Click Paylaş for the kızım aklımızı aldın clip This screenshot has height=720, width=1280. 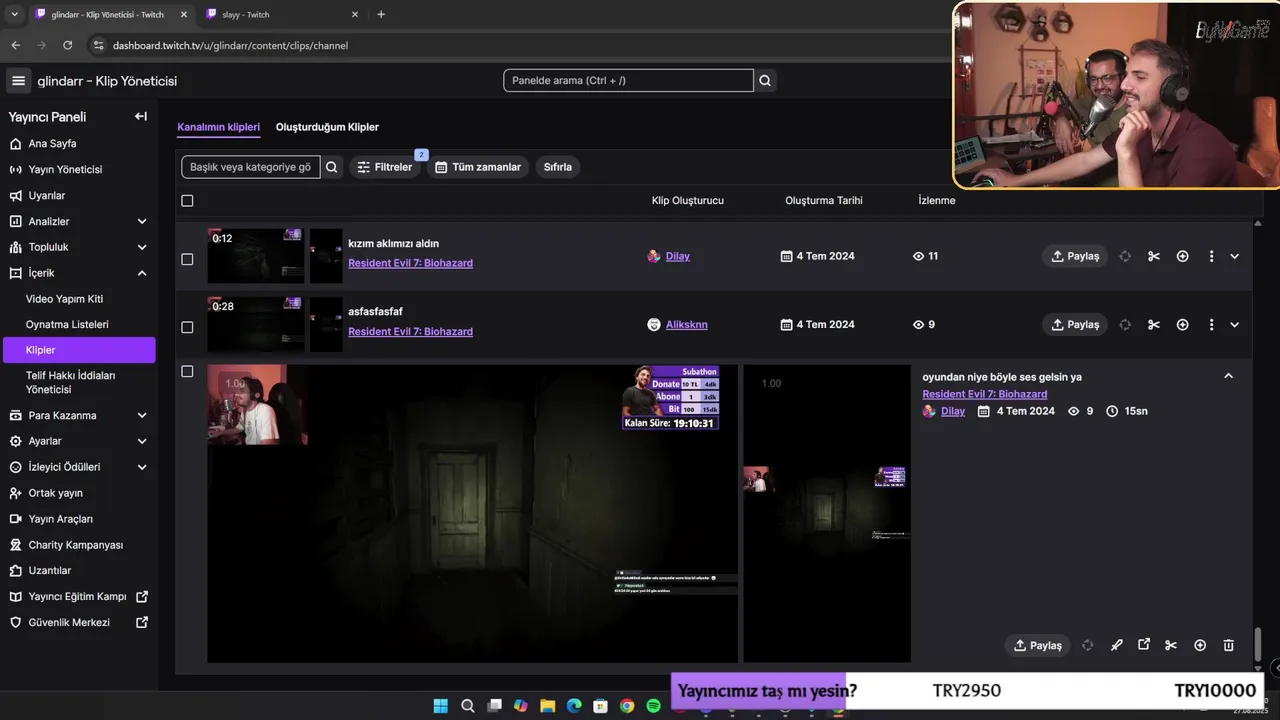(1075, 256)
